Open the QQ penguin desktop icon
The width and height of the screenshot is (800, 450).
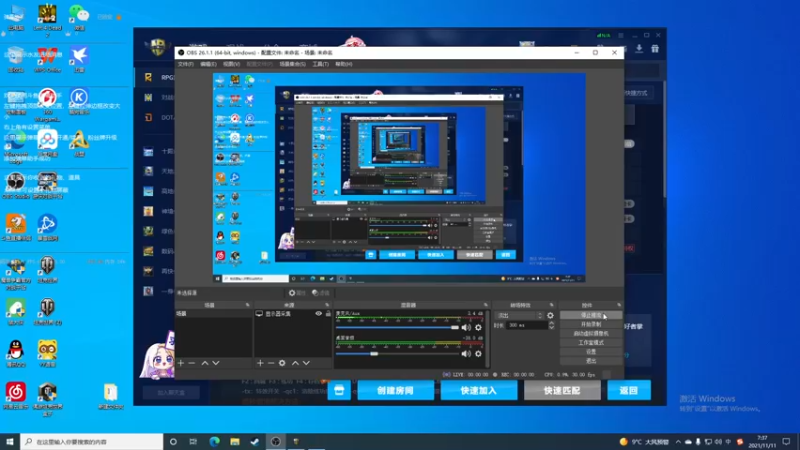pyautogui.click(x=16, y=354)
